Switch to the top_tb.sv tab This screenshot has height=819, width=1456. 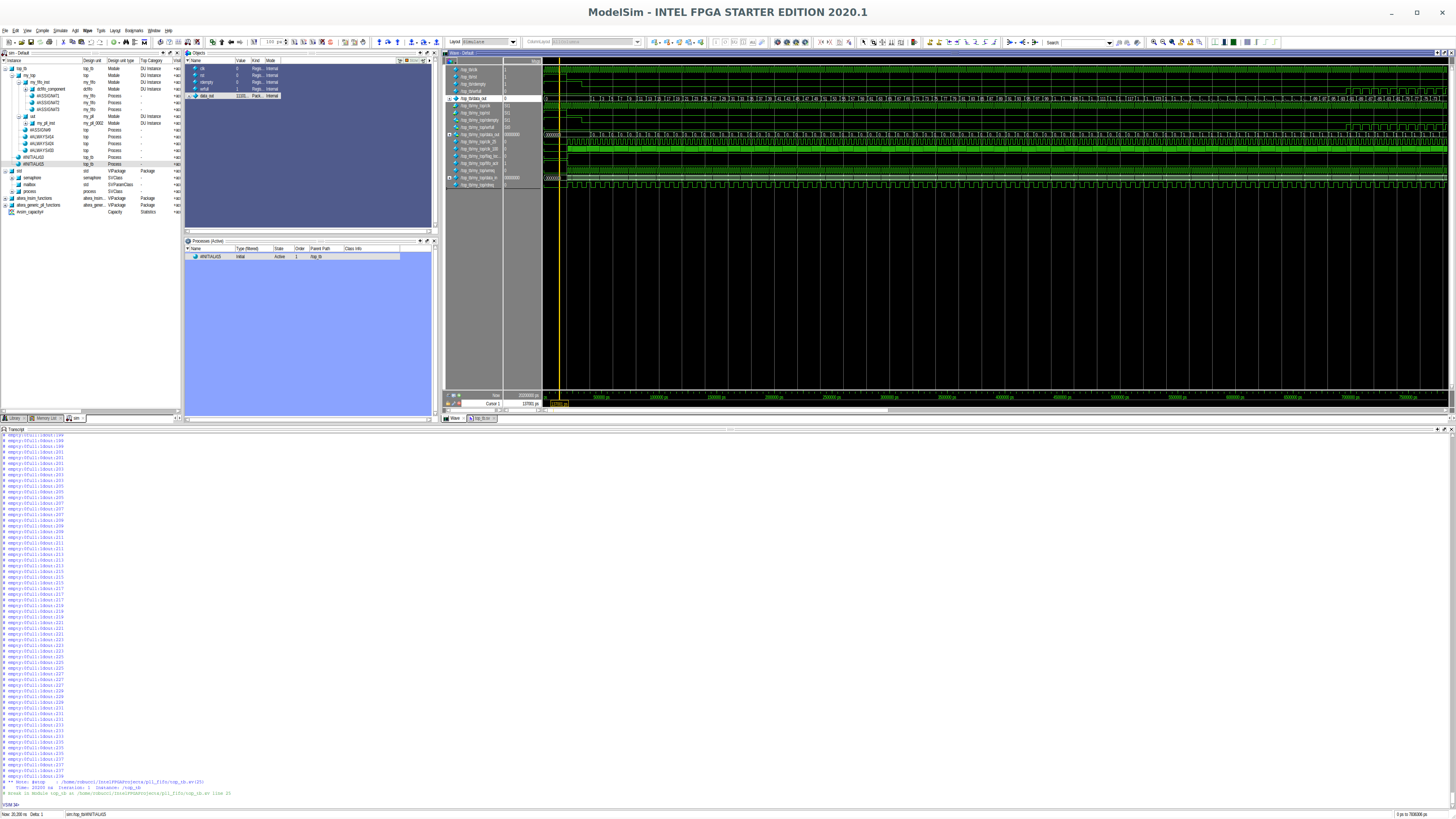tap(482, 419)
